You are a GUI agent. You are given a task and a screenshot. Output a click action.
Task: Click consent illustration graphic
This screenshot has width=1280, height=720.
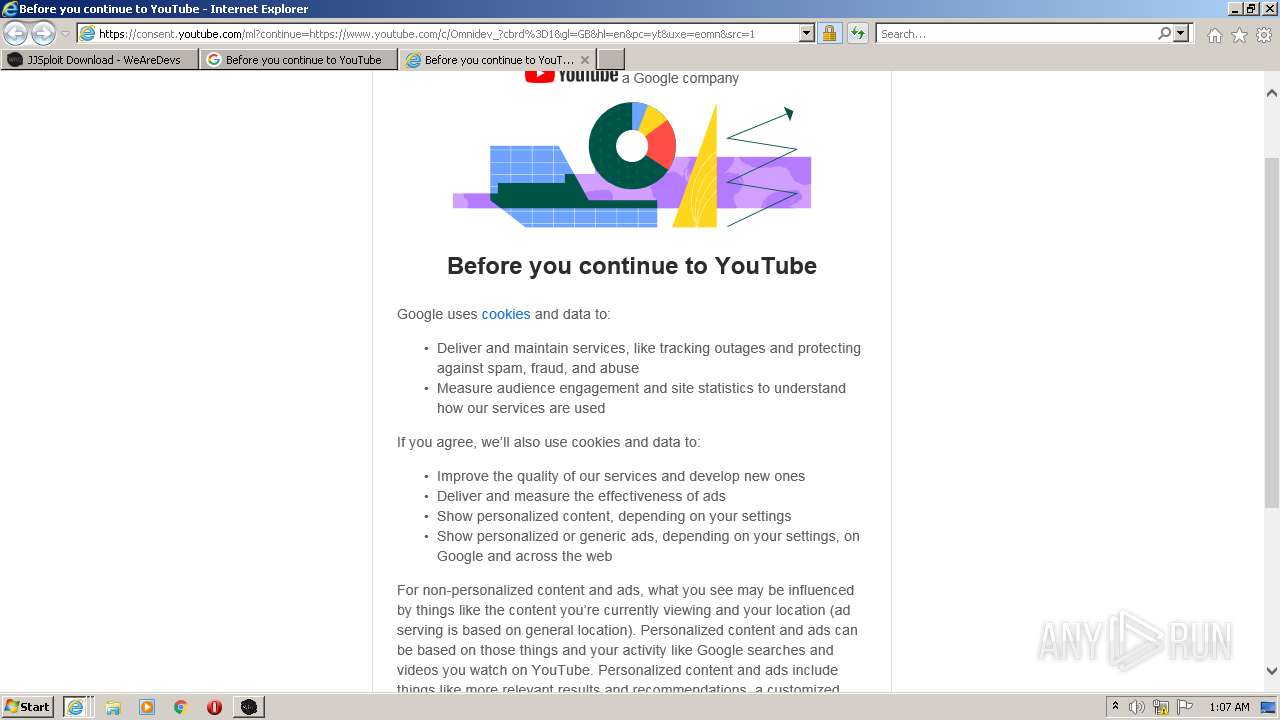coord(632,165)
